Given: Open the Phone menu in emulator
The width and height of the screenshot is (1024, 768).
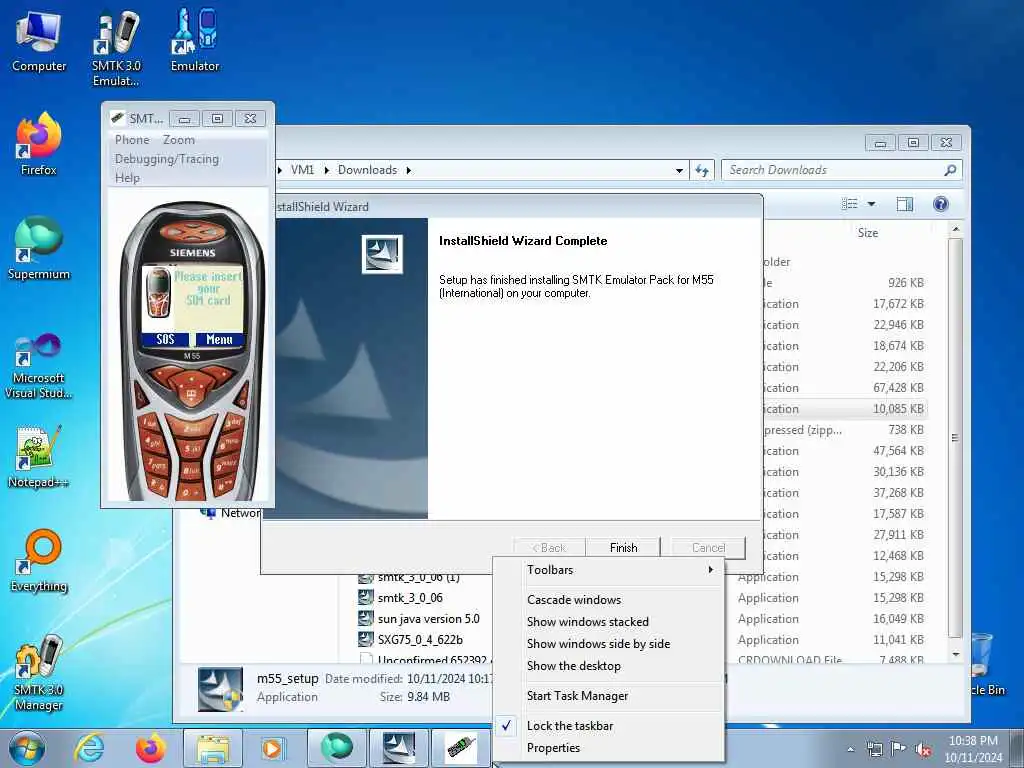Looking at the screenshot, I should 132,140.
